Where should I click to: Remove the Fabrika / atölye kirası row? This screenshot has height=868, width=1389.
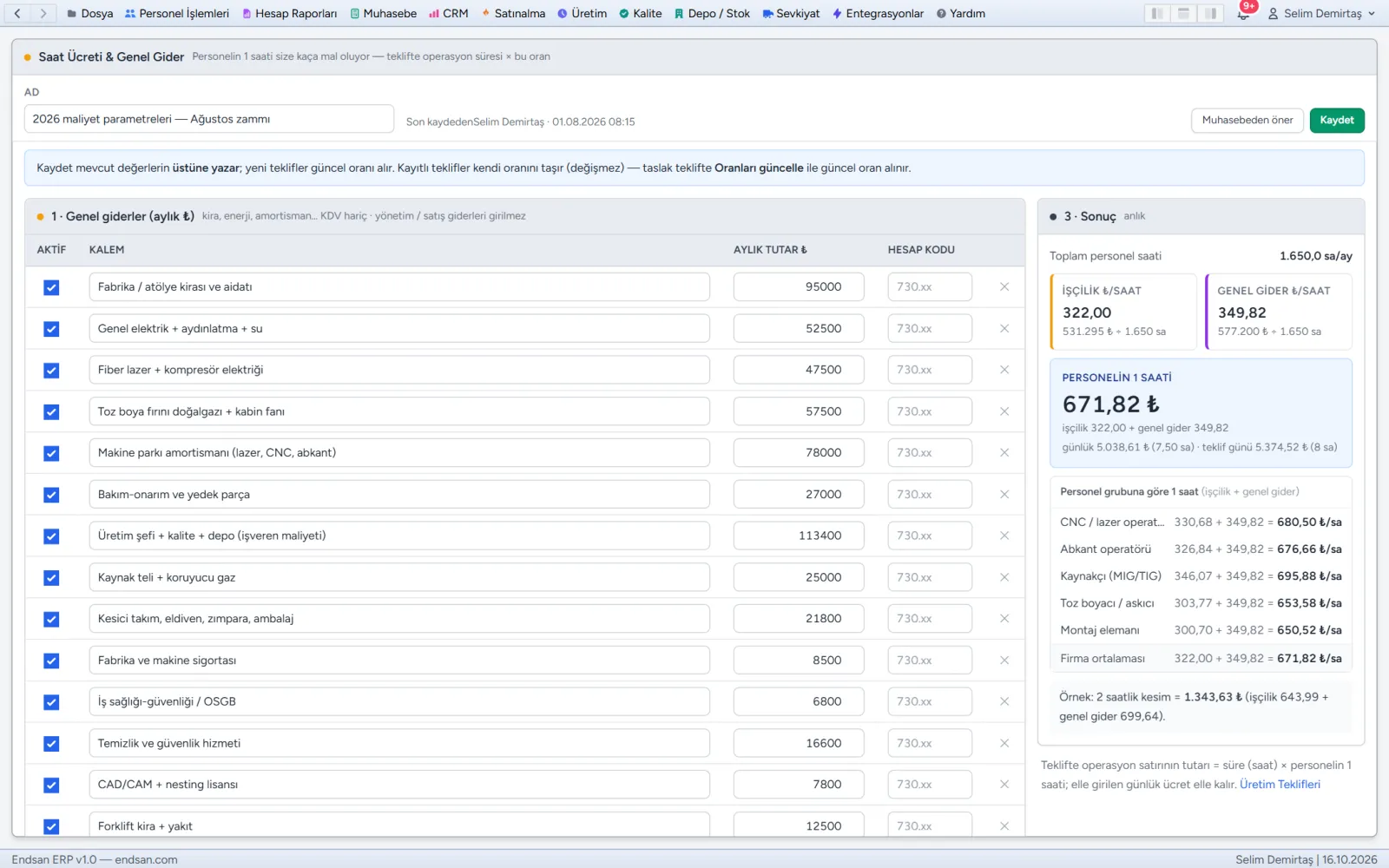tap(1004, 286)
